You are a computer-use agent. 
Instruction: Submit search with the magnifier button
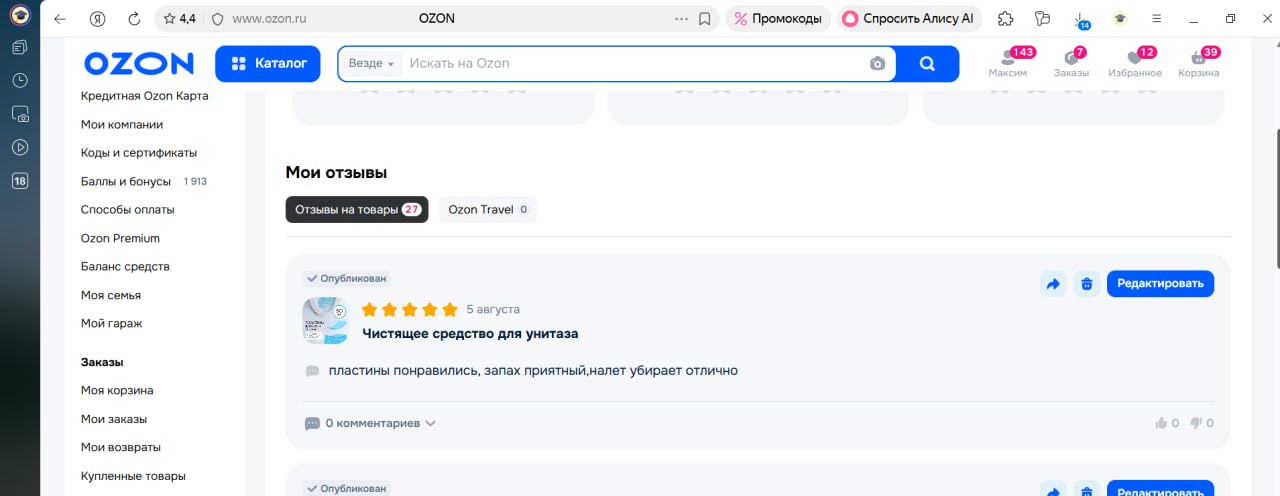927,63
